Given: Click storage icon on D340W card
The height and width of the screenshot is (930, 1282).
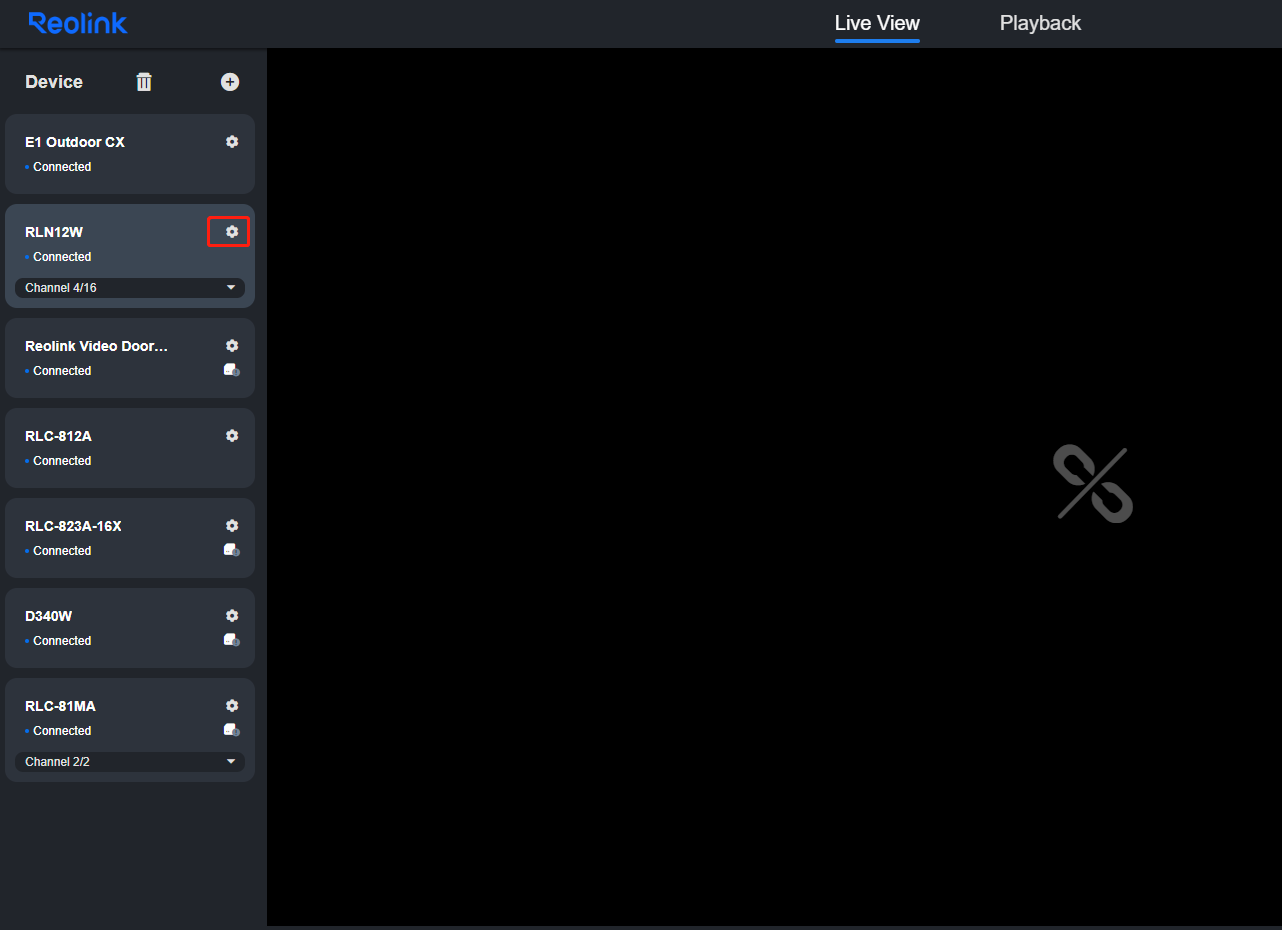Looking at the screenshot, I should pos(232,640).
